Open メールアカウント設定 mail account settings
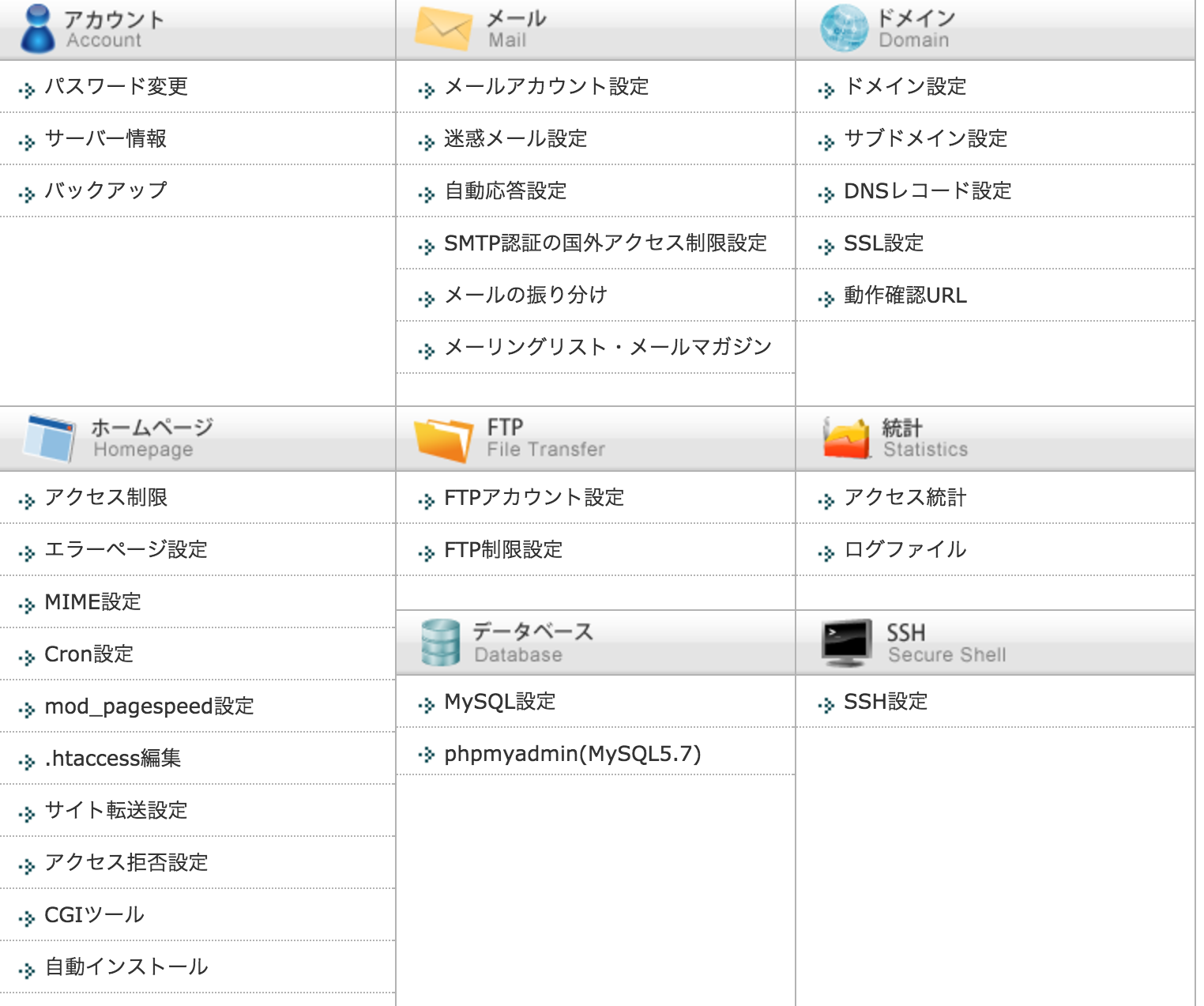The width and height of the screenshot is (1204, 1006). 547,86
